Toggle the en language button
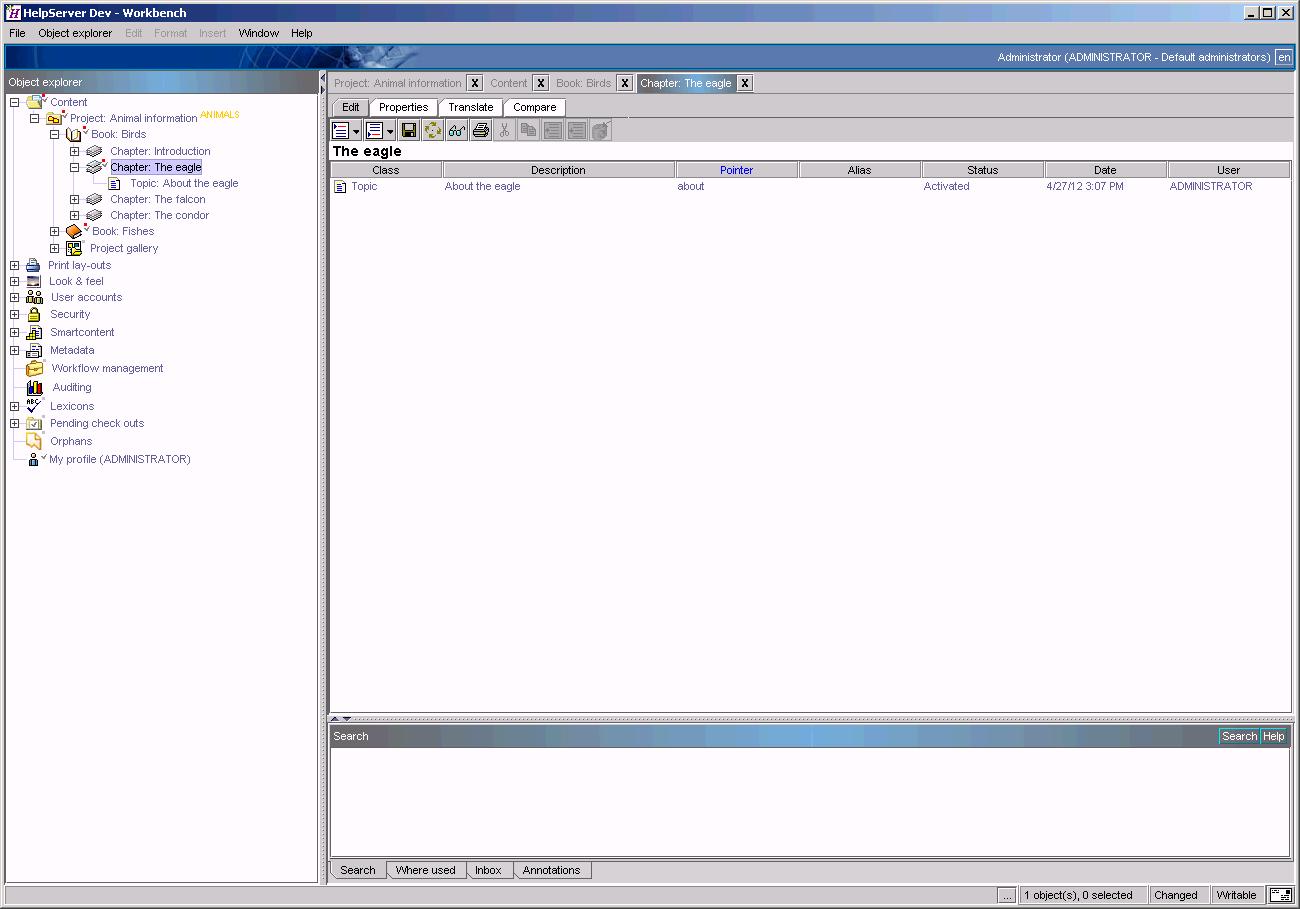The height and width of the screenshot is (909, 1300). click(x=1284, y=57)
